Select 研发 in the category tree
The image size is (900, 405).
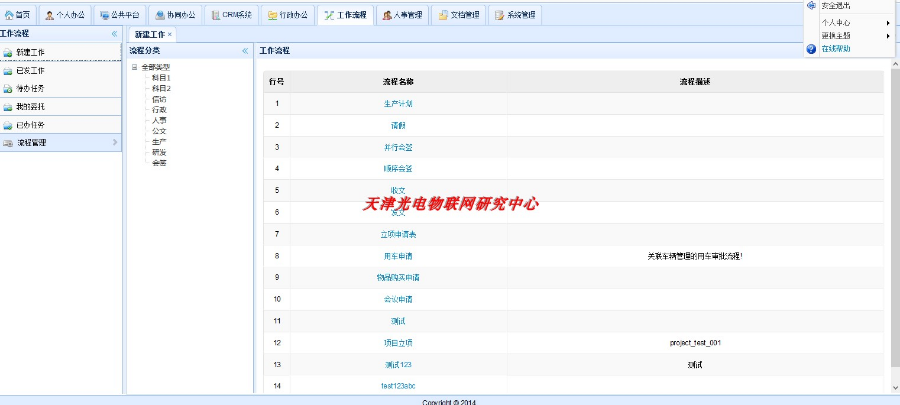(x=159, y=152)
